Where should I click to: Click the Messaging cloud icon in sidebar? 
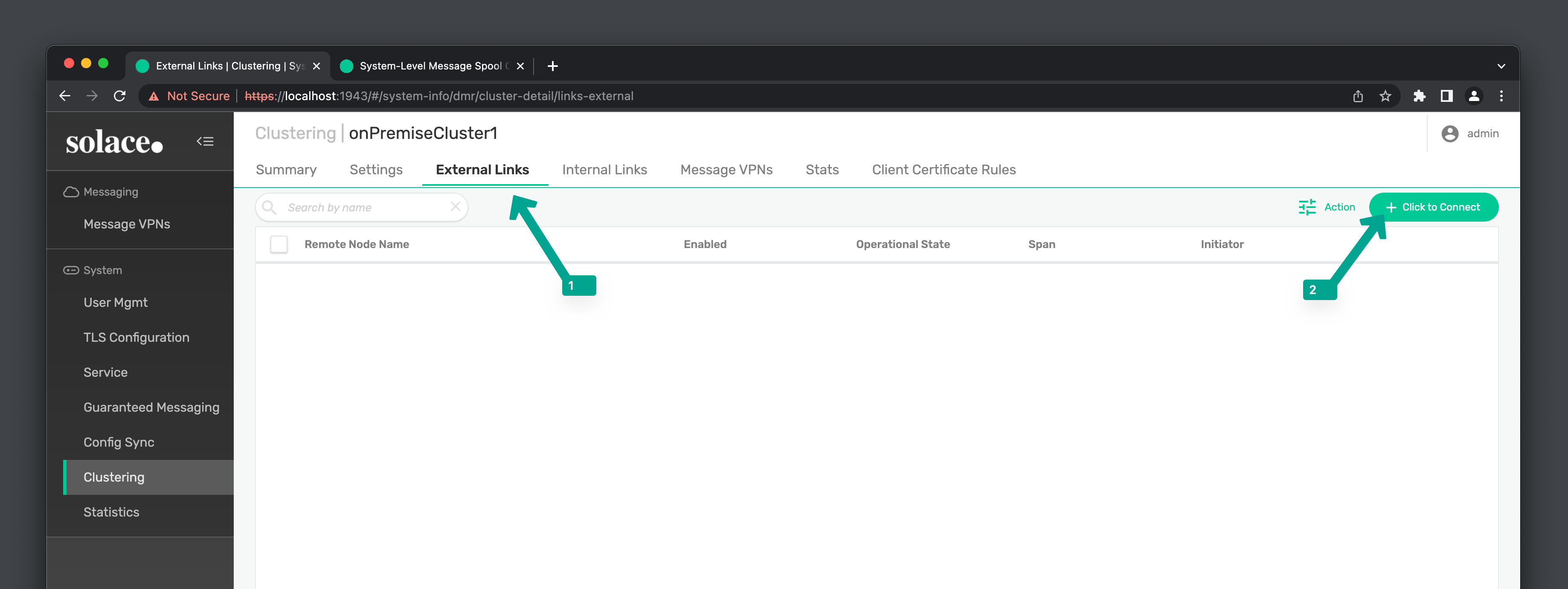pos(71,191)
